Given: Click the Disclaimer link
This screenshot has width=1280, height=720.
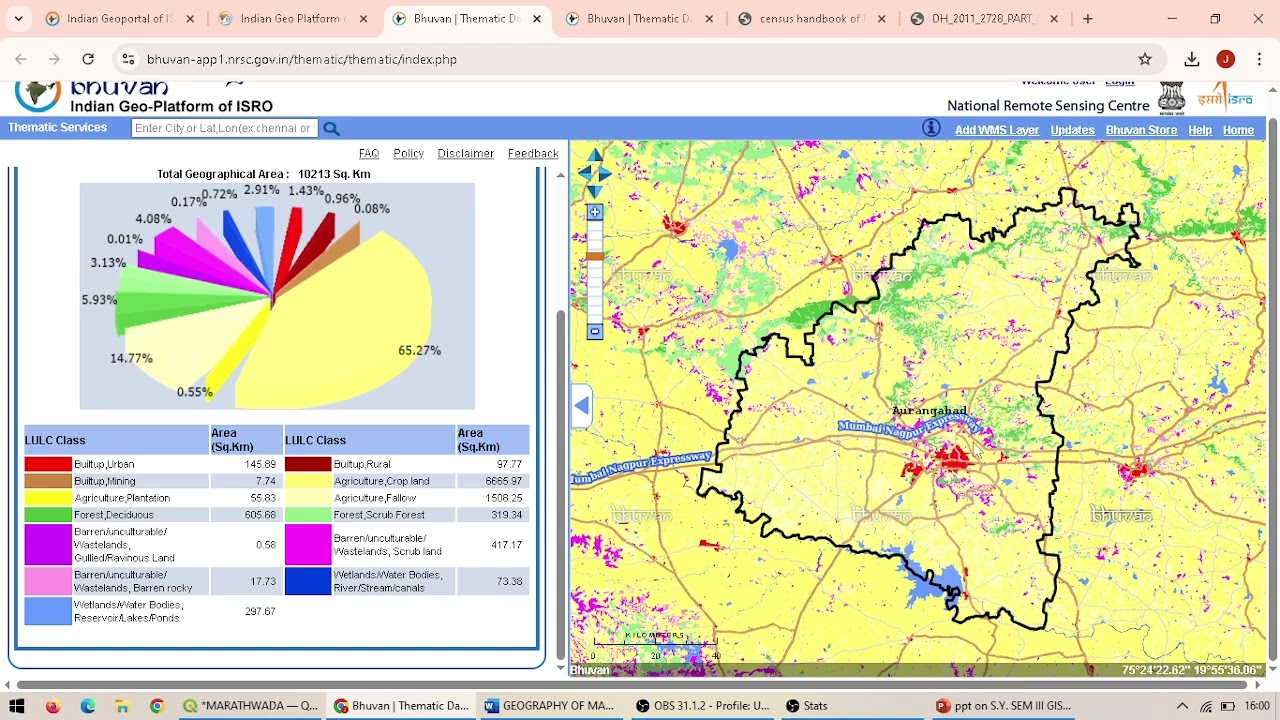Looking at the screenshot, I should point(465,154).
